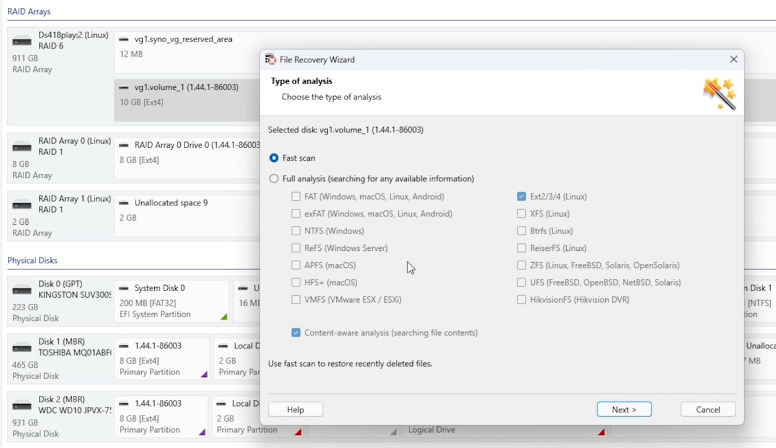
Task: Select the Disk 0 KINGSTON drive icon
Action: [22, 290]
